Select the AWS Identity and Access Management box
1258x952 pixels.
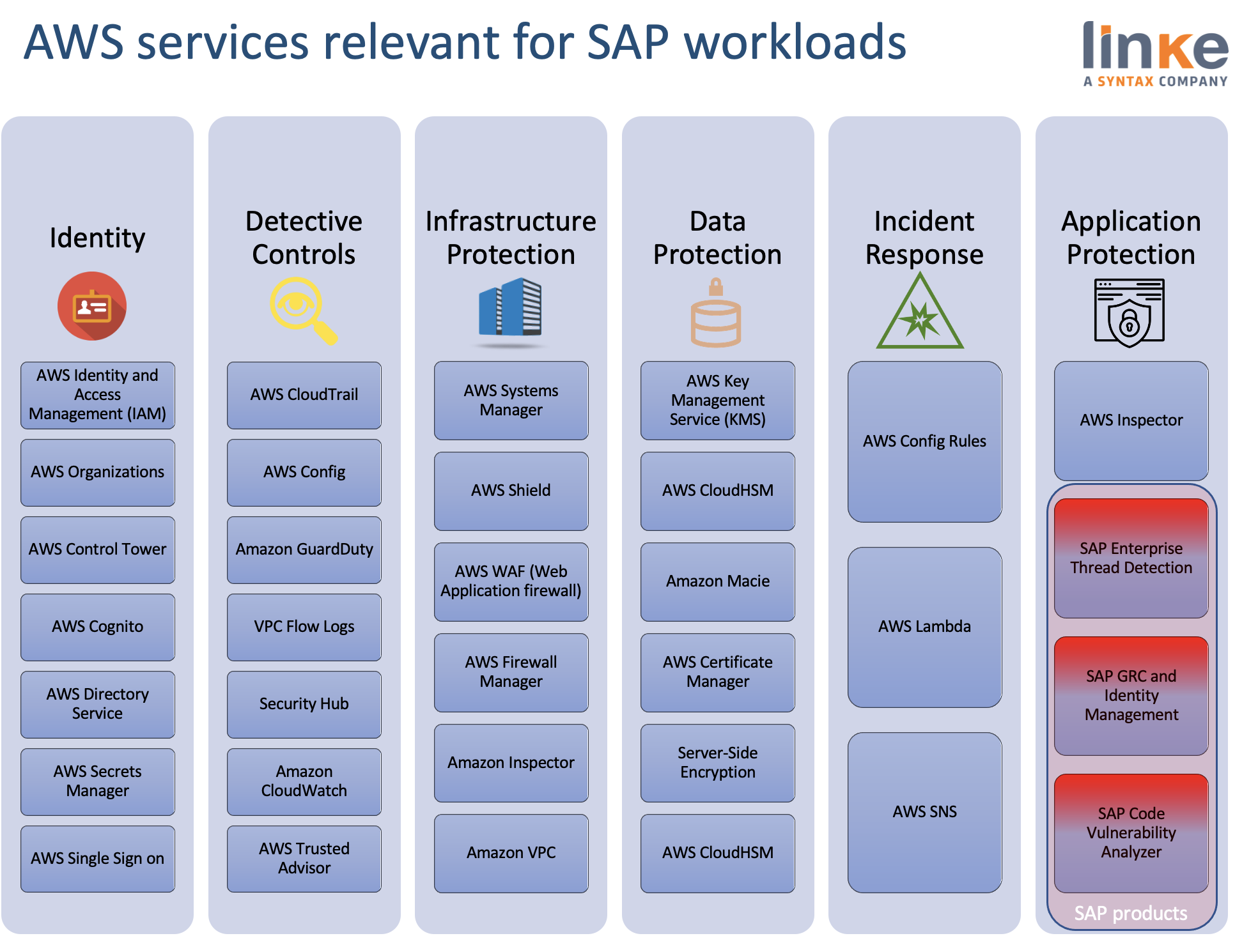[97, 395]
